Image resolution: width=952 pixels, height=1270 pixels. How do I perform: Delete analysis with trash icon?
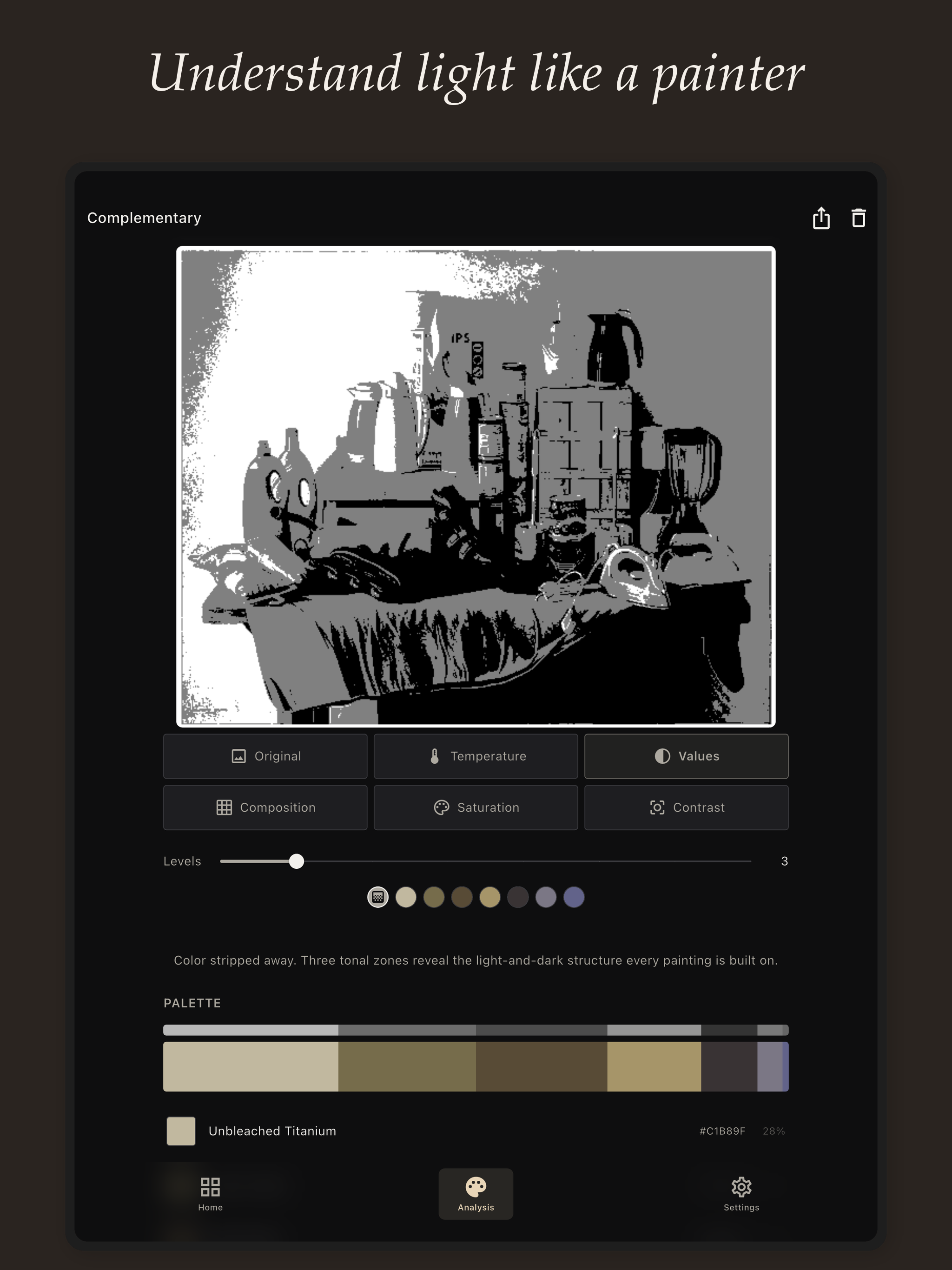click(x=859, y=218)
